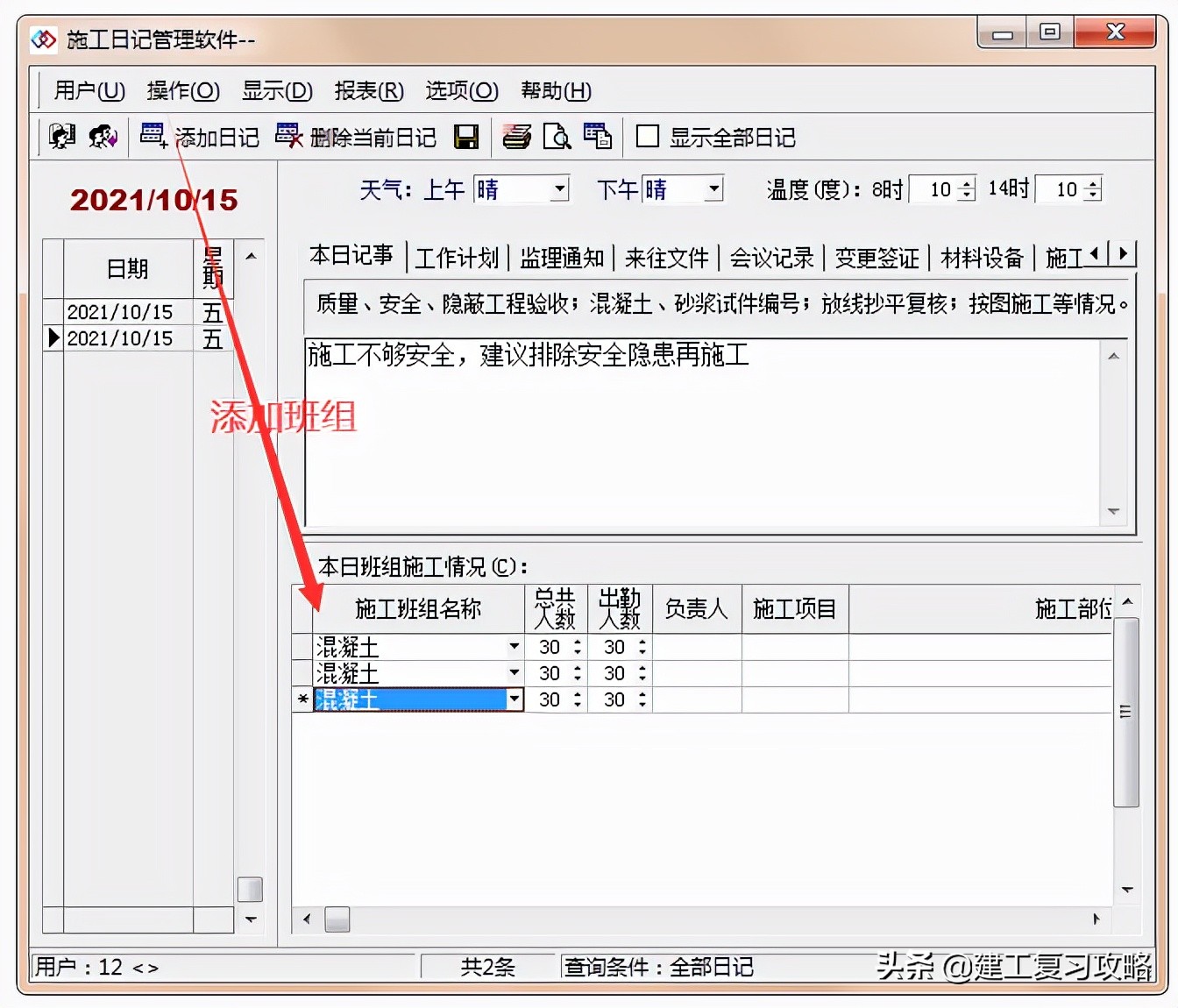The width and height of the screenshot is (1178, 1008).
Task: Click the first user management icon
Action: [61, 137]
